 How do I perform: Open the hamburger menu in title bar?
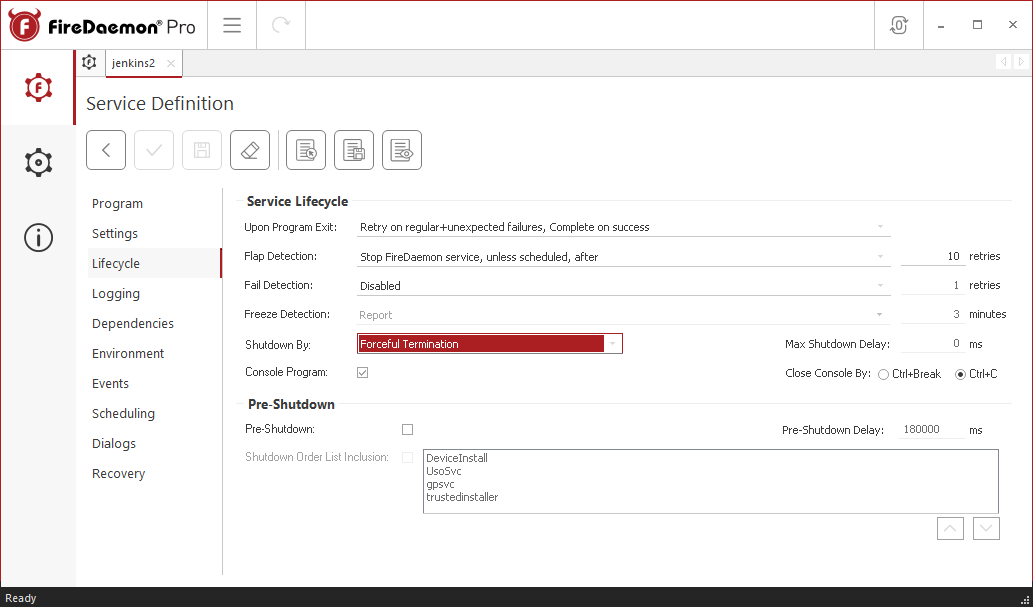pos(232,25)
